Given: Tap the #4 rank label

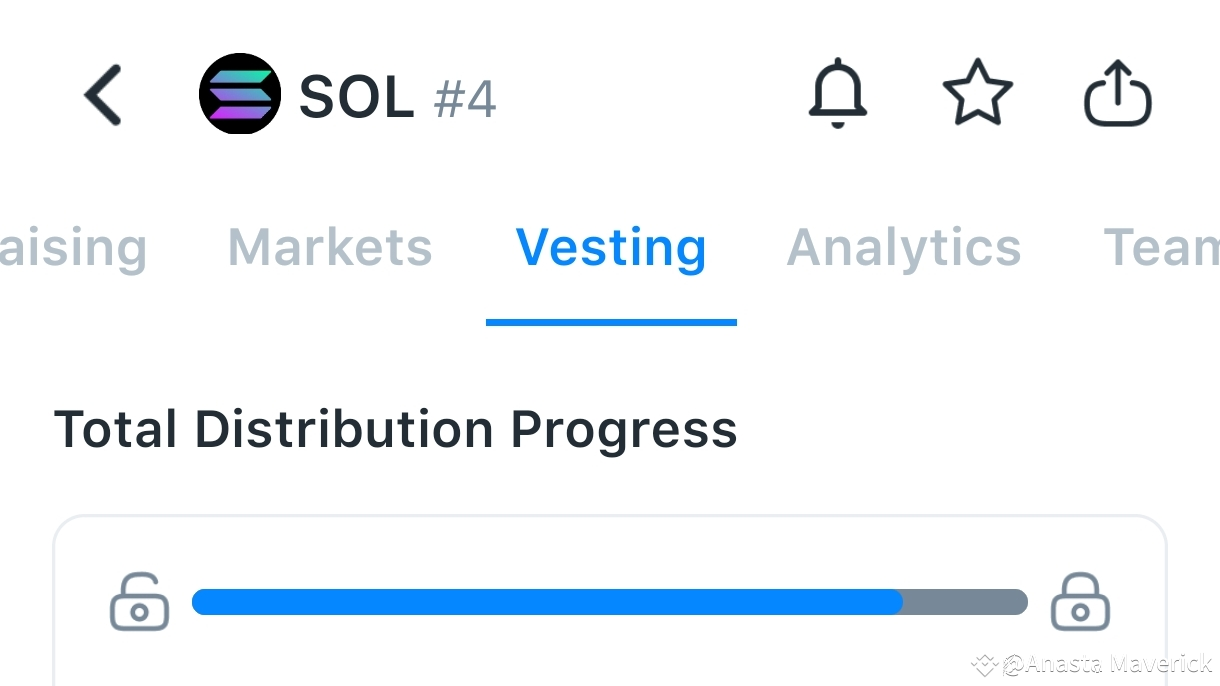Looking at the screenshot, I should tap(465, 100).
